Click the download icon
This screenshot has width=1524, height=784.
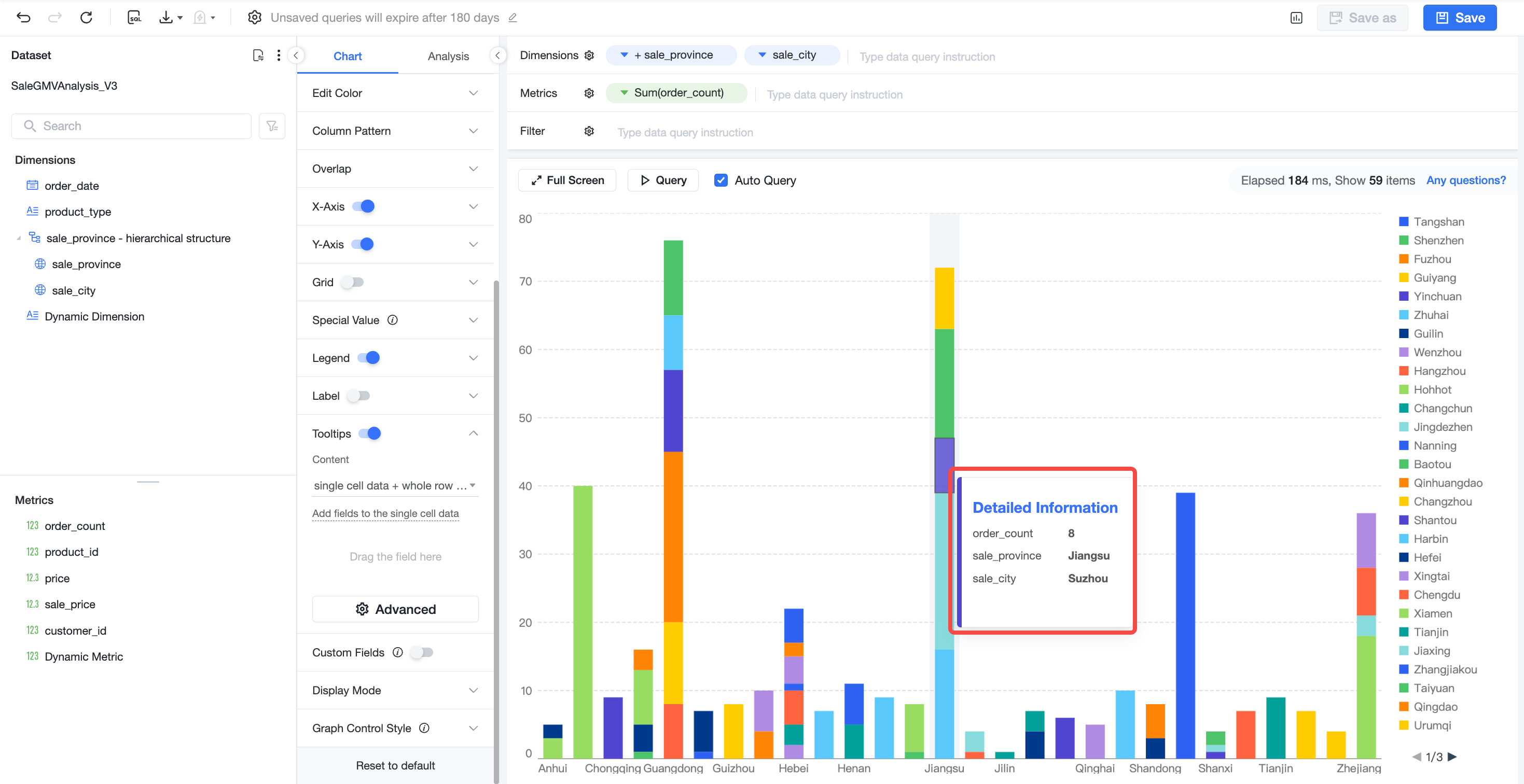tap(166, 18)
